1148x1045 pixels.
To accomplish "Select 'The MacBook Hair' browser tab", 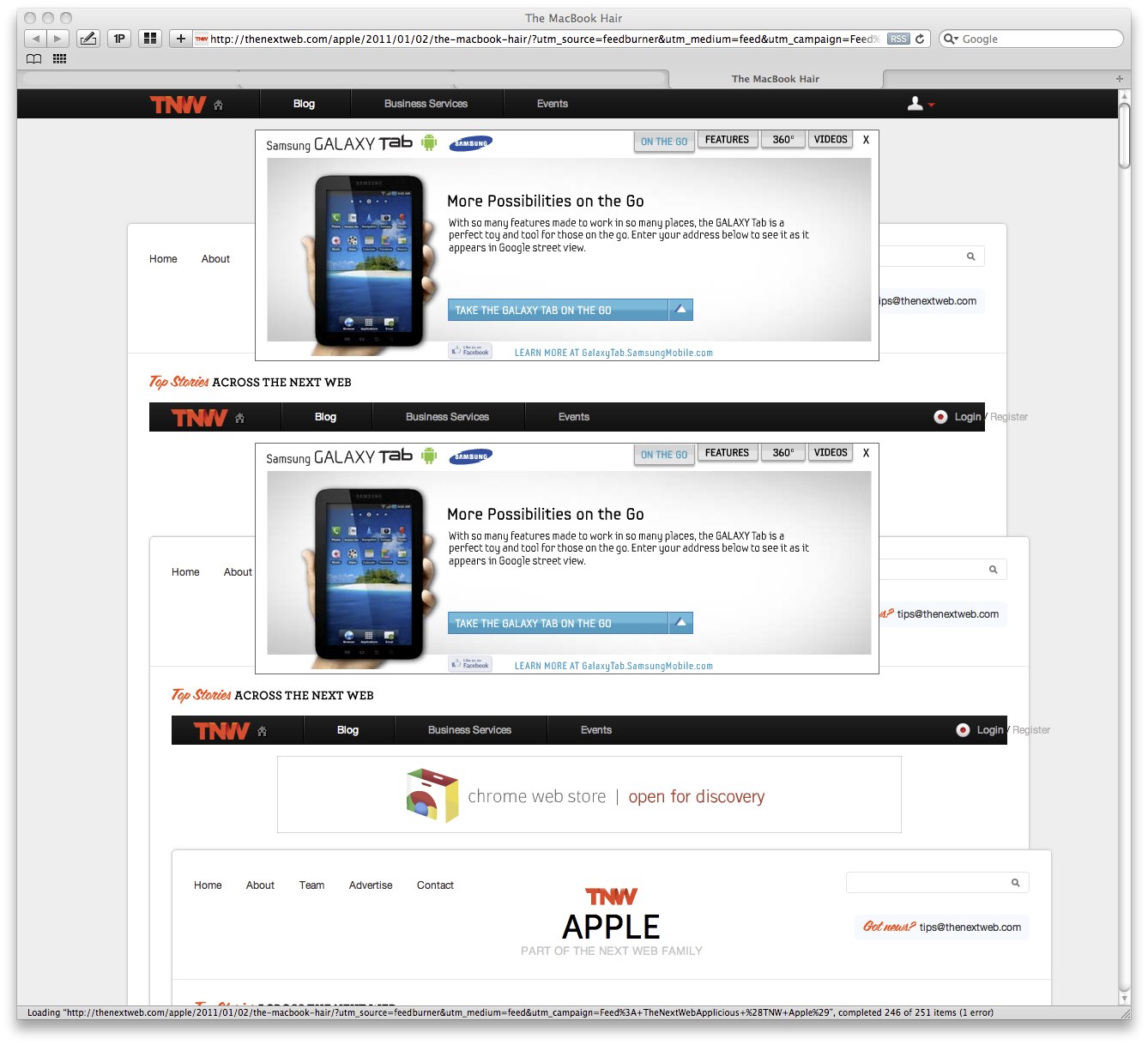I will point(776,79).
